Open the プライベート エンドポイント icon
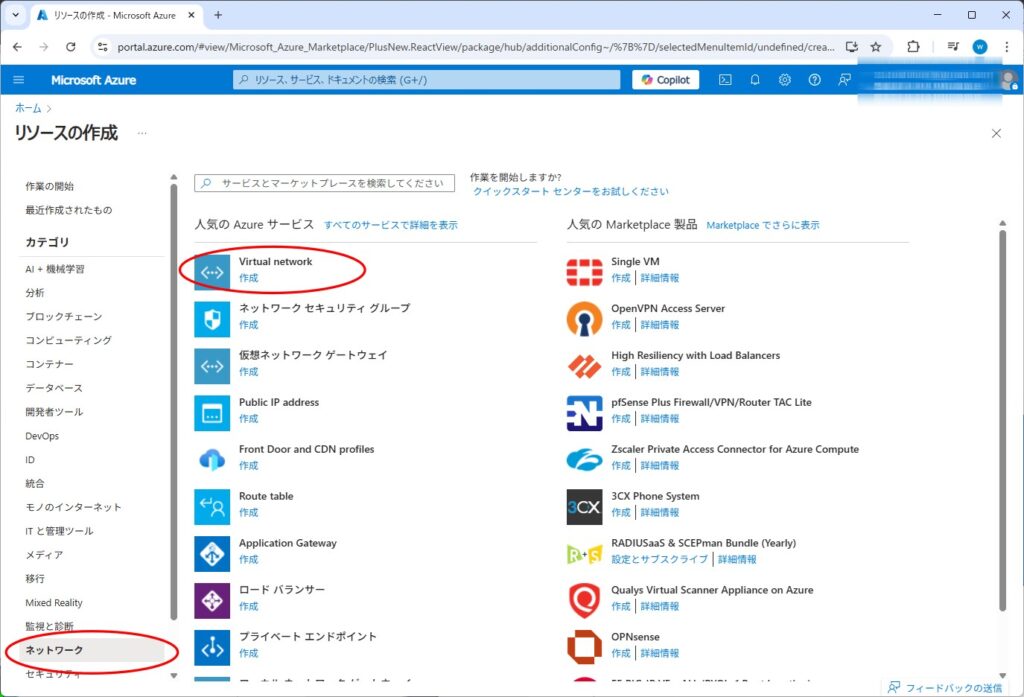This screenshot has width=1024, height=697. coord(212,648)
